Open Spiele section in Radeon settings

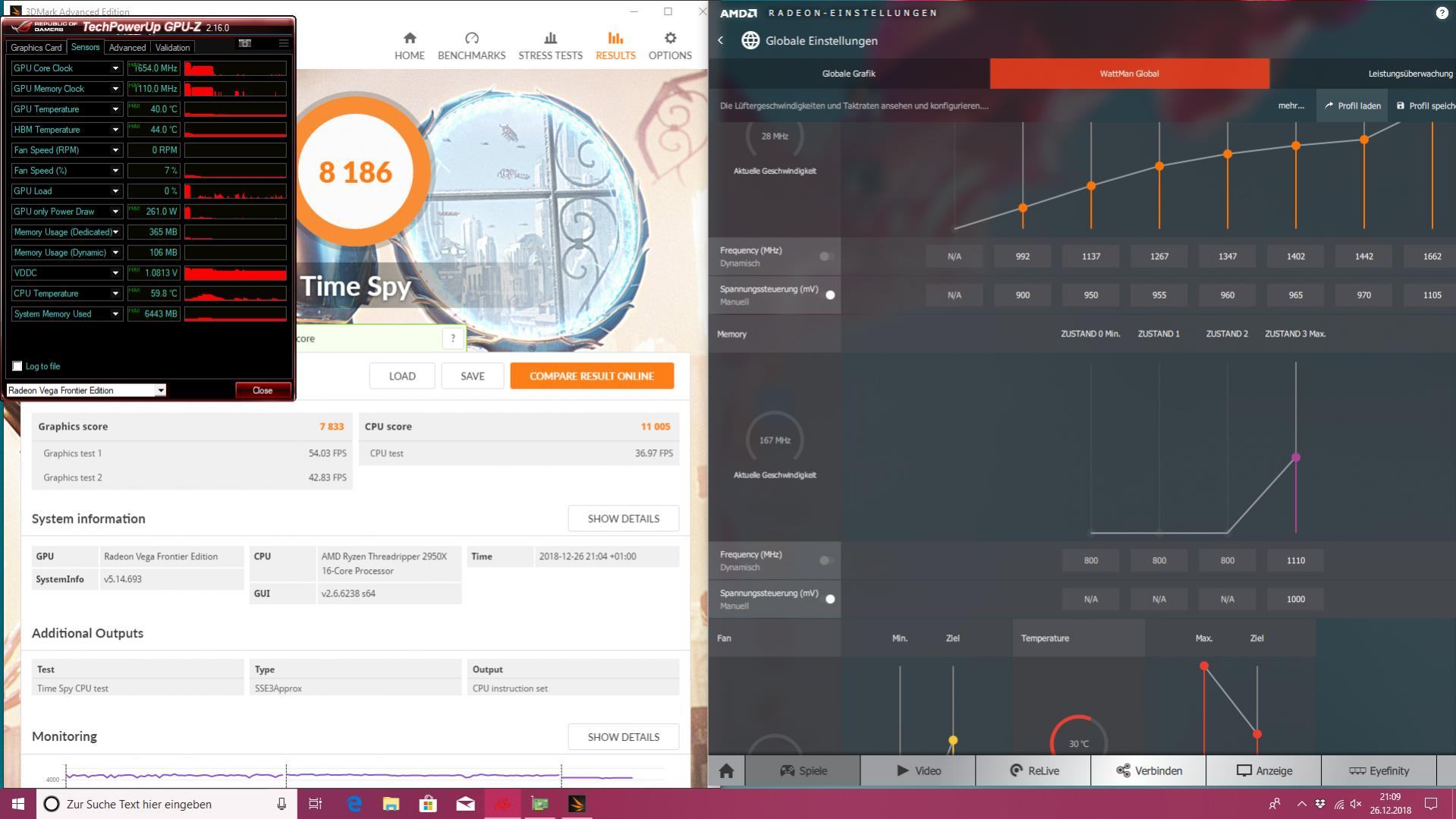click(803, 770)
